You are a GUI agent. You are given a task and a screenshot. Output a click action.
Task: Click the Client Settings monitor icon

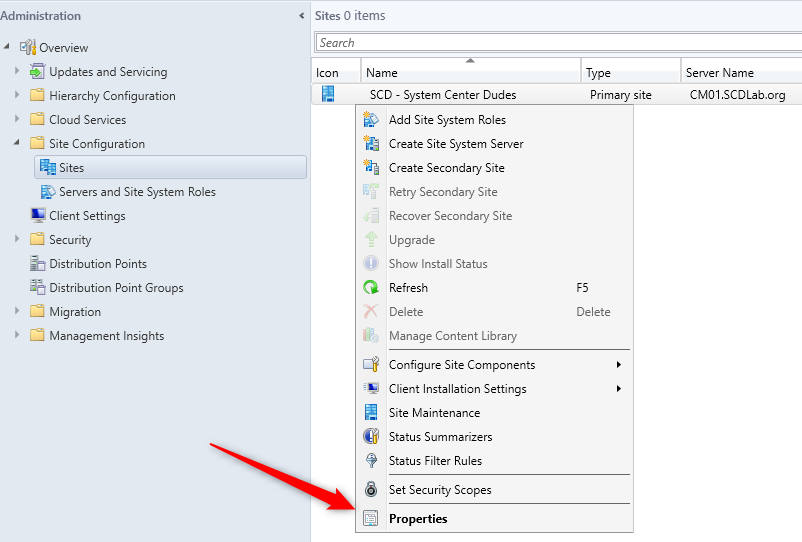click(38, 215)
